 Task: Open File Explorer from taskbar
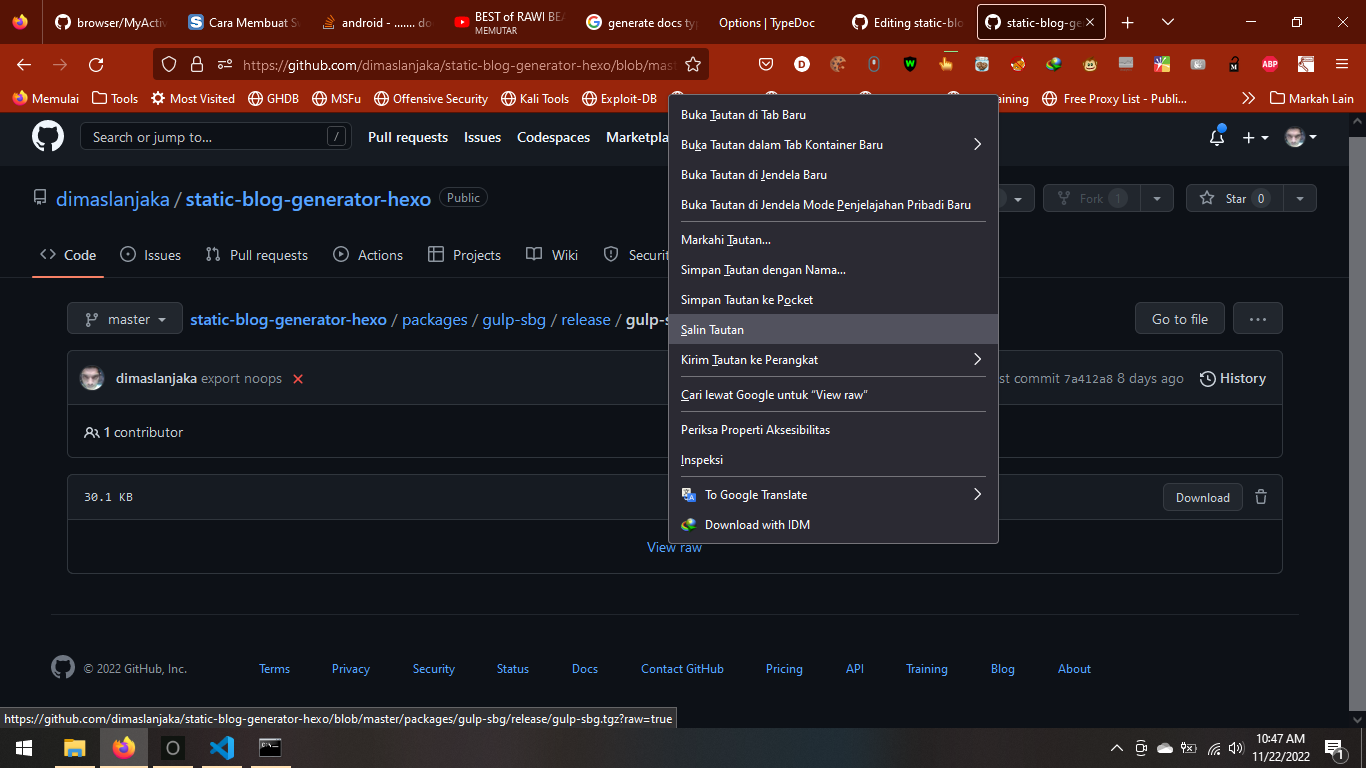click(x=75, y=747)
